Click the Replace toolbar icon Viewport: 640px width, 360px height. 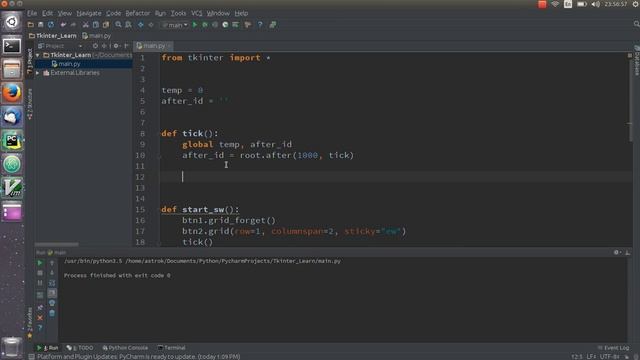click(x=129, y=25)
